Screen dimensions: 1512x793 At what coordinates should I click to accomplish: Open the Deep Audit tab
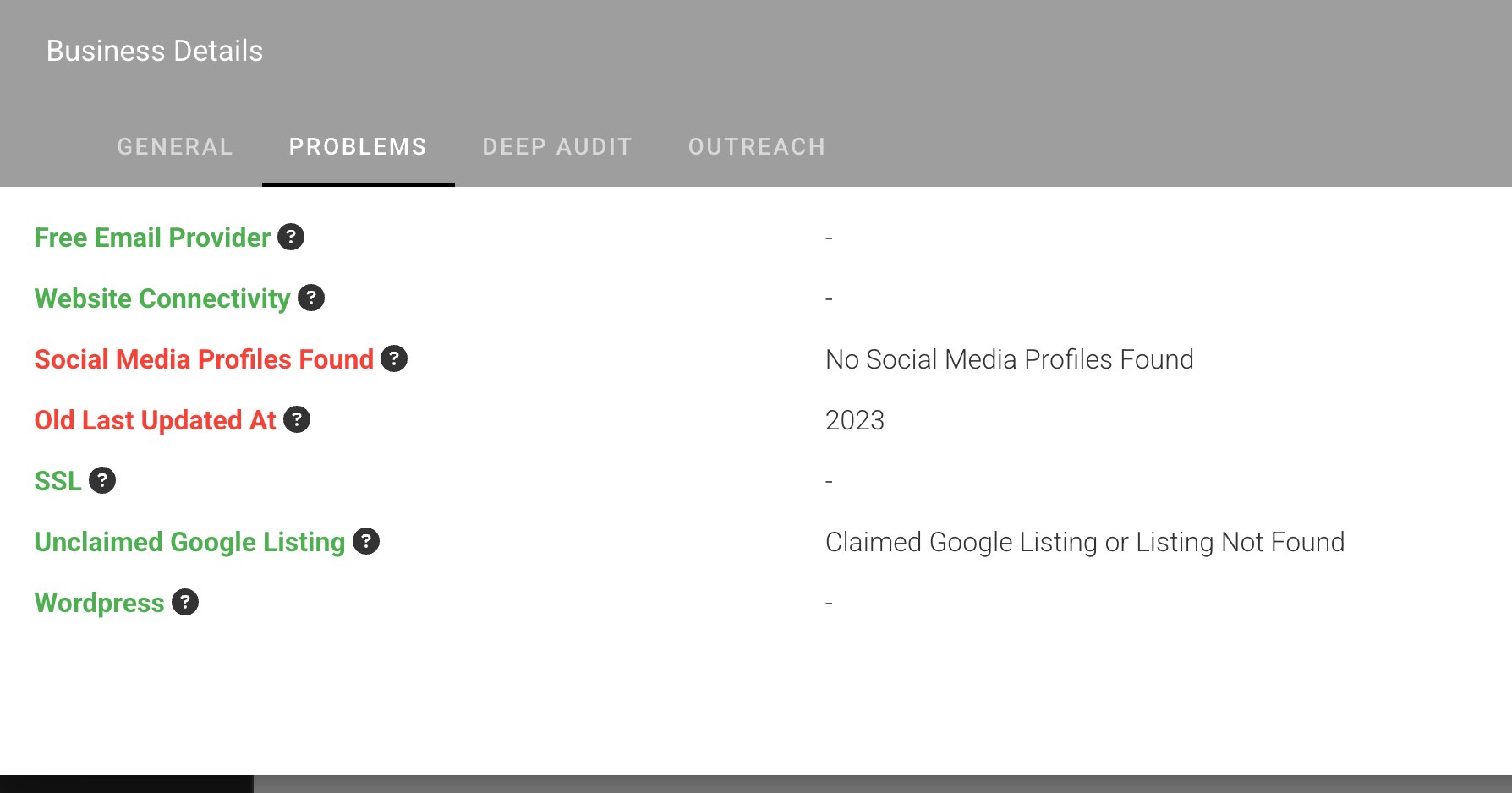(557, 147)
